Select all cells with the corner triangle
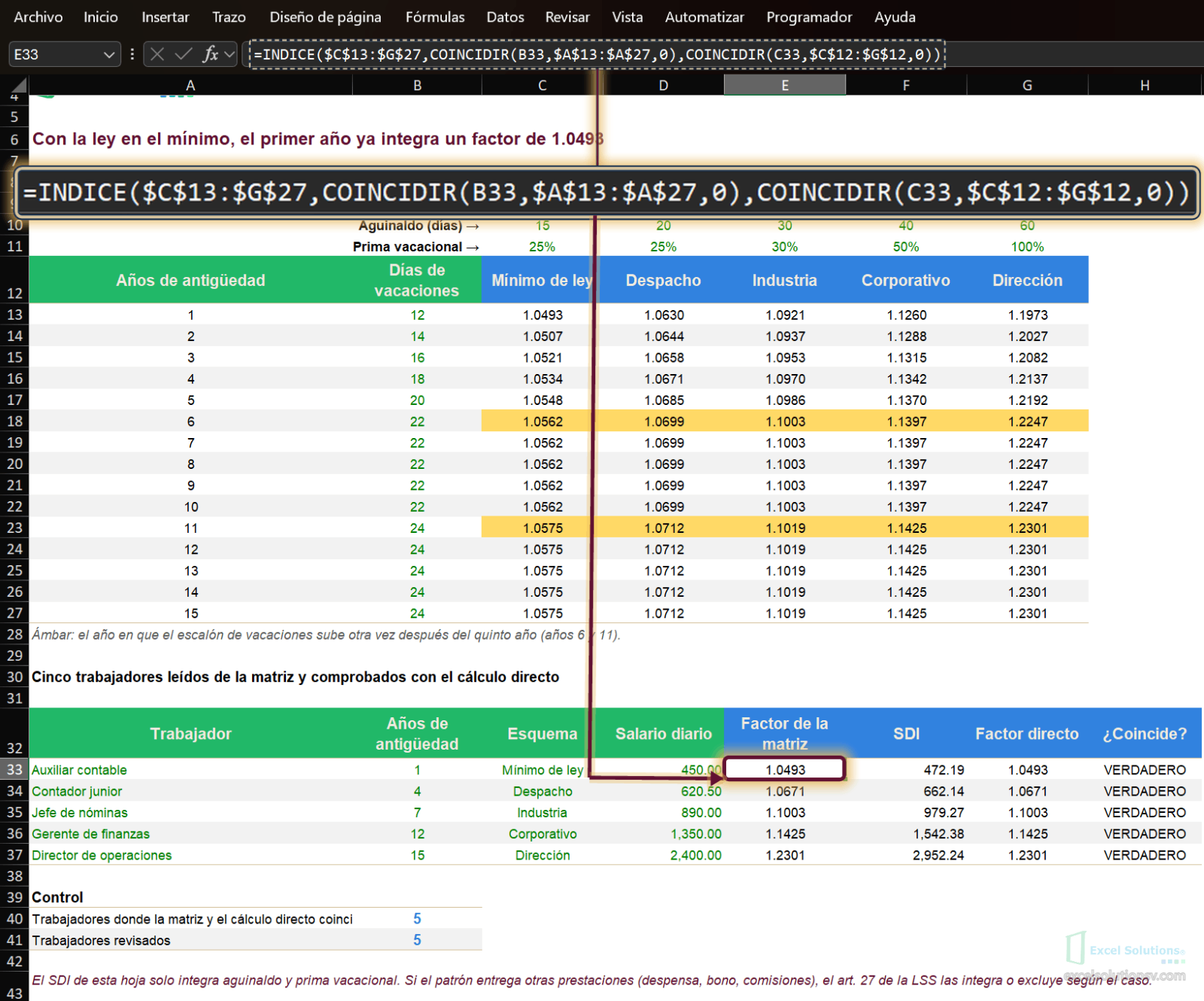Viewport: 1204px width, 1001px height. point(20,85)
